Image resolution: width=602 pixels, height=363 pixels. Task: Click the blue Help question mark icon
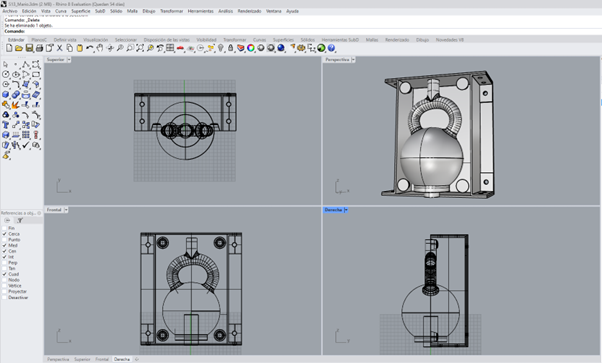click(x=331, y=48)
